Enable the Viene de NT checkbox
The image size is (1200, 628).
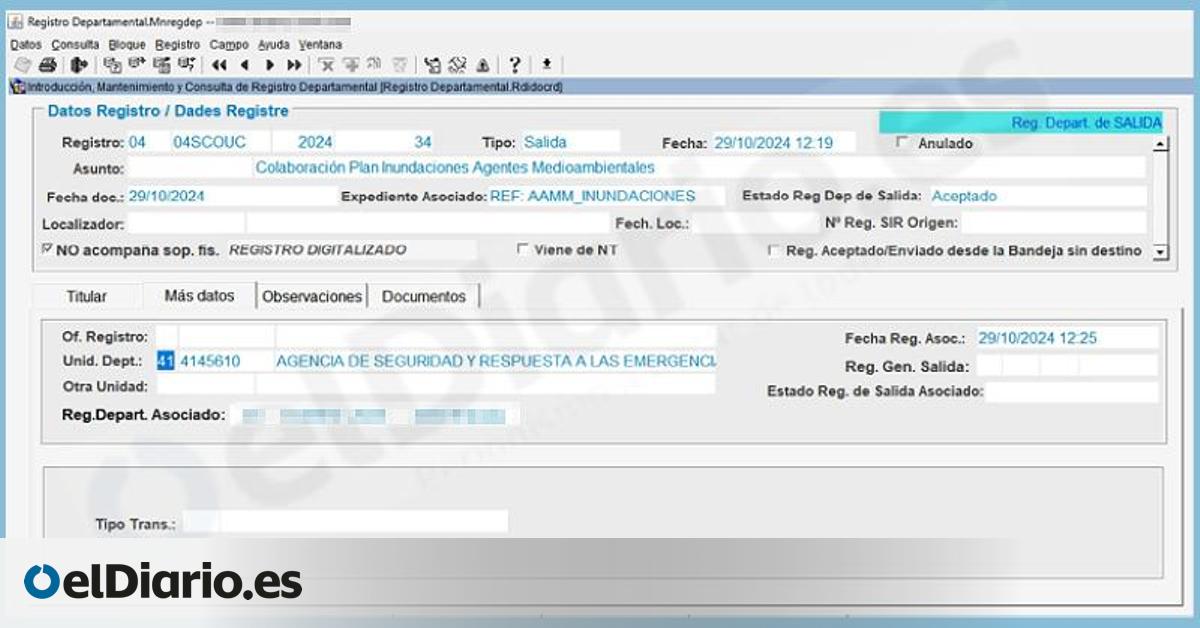[x=521, y=250]
